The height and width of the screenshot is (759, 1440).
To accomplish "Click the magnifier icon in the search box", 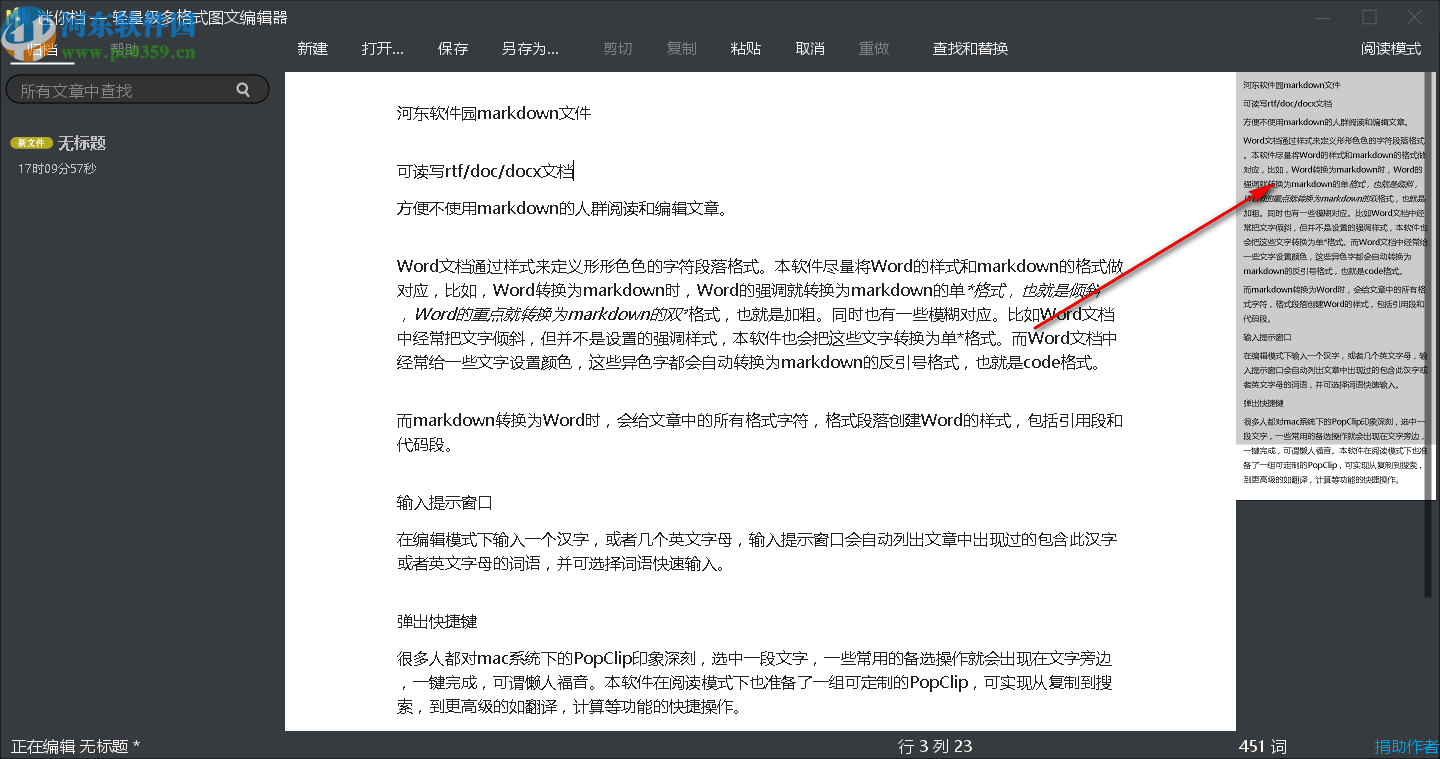I will (x=243, y=89).
